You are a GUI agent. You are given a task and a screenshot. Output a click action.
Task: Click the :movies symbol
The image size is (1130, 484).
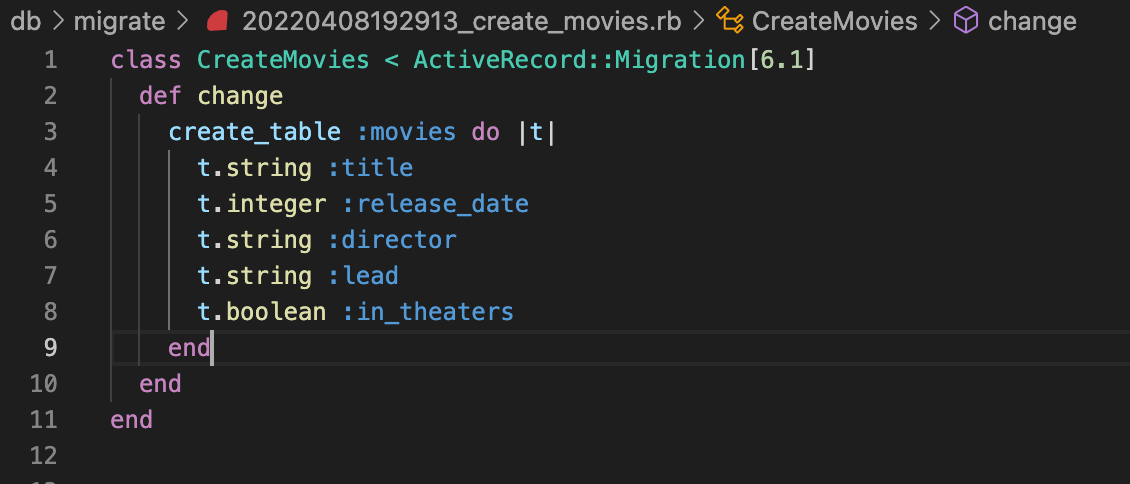[406, 132]
